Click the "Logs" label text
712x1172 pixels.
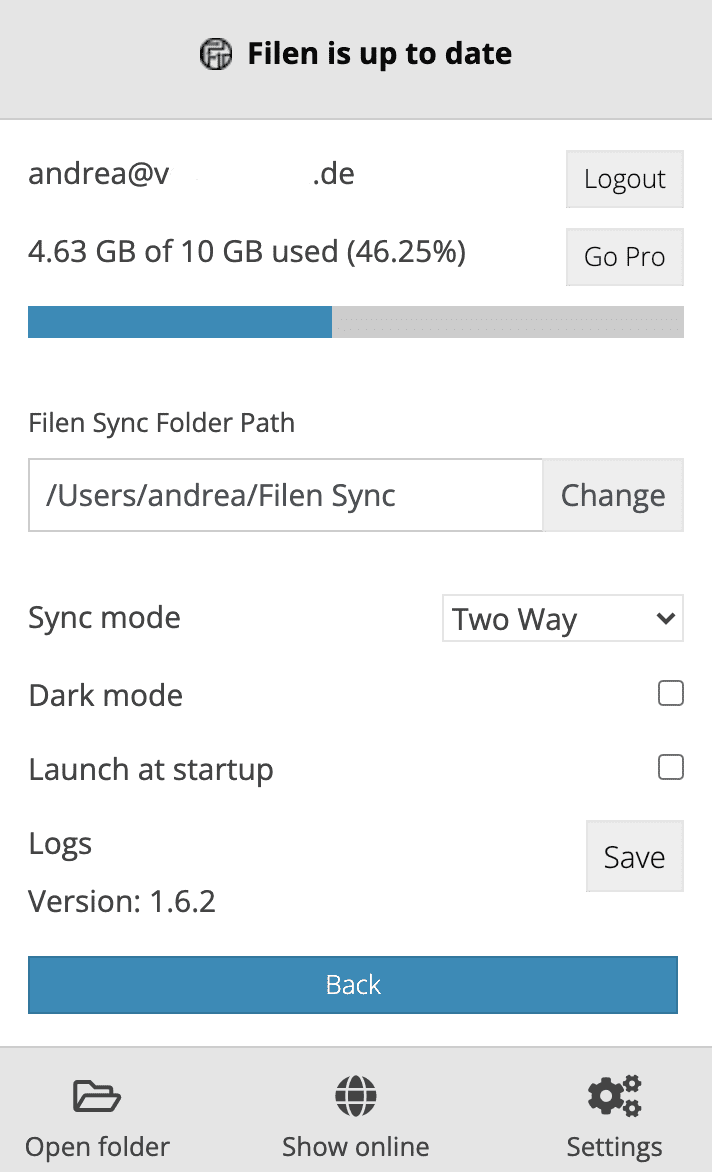60,844
